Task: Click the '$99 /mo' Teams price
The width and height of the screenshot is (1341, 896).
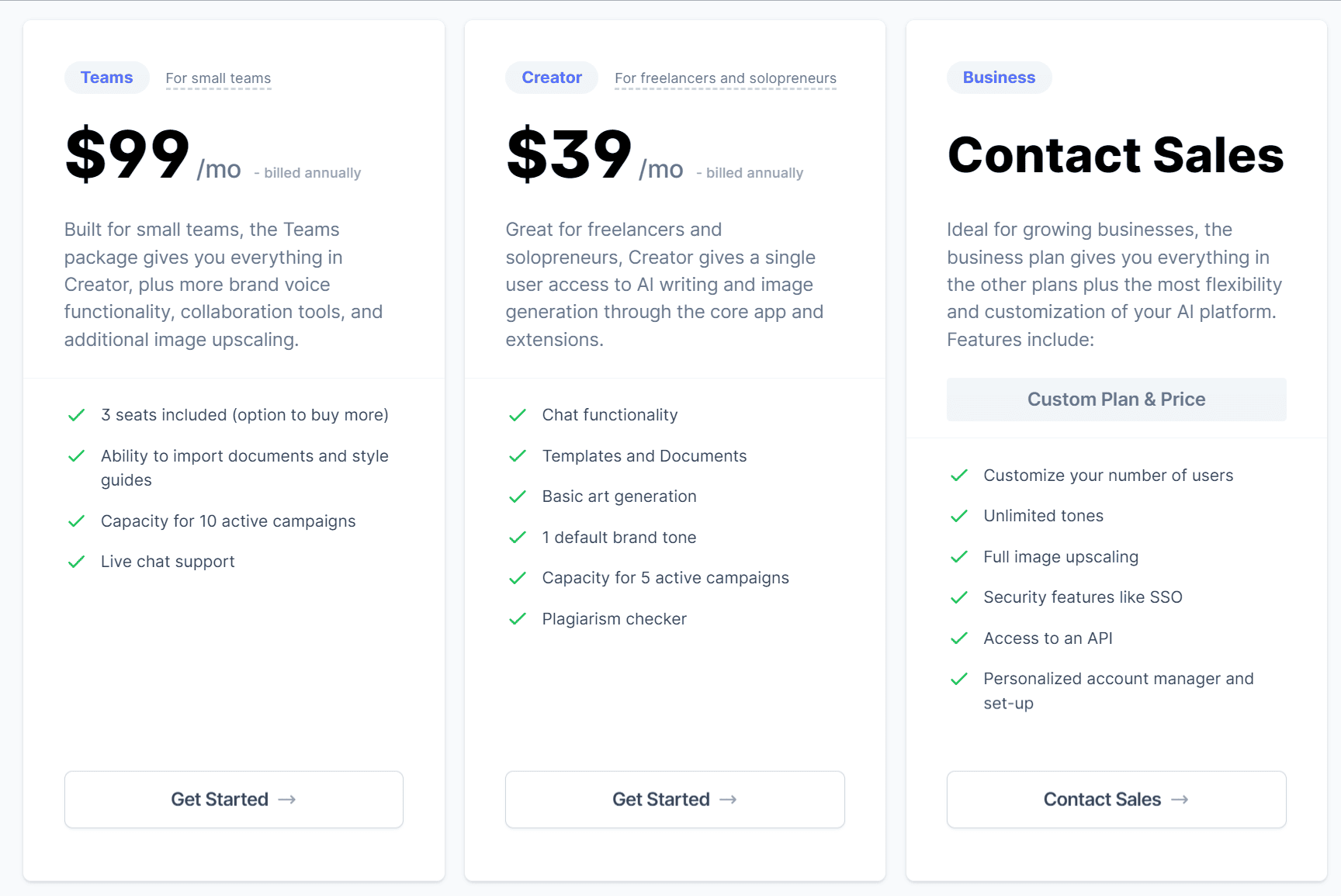Action: click(x=154, y=154)
